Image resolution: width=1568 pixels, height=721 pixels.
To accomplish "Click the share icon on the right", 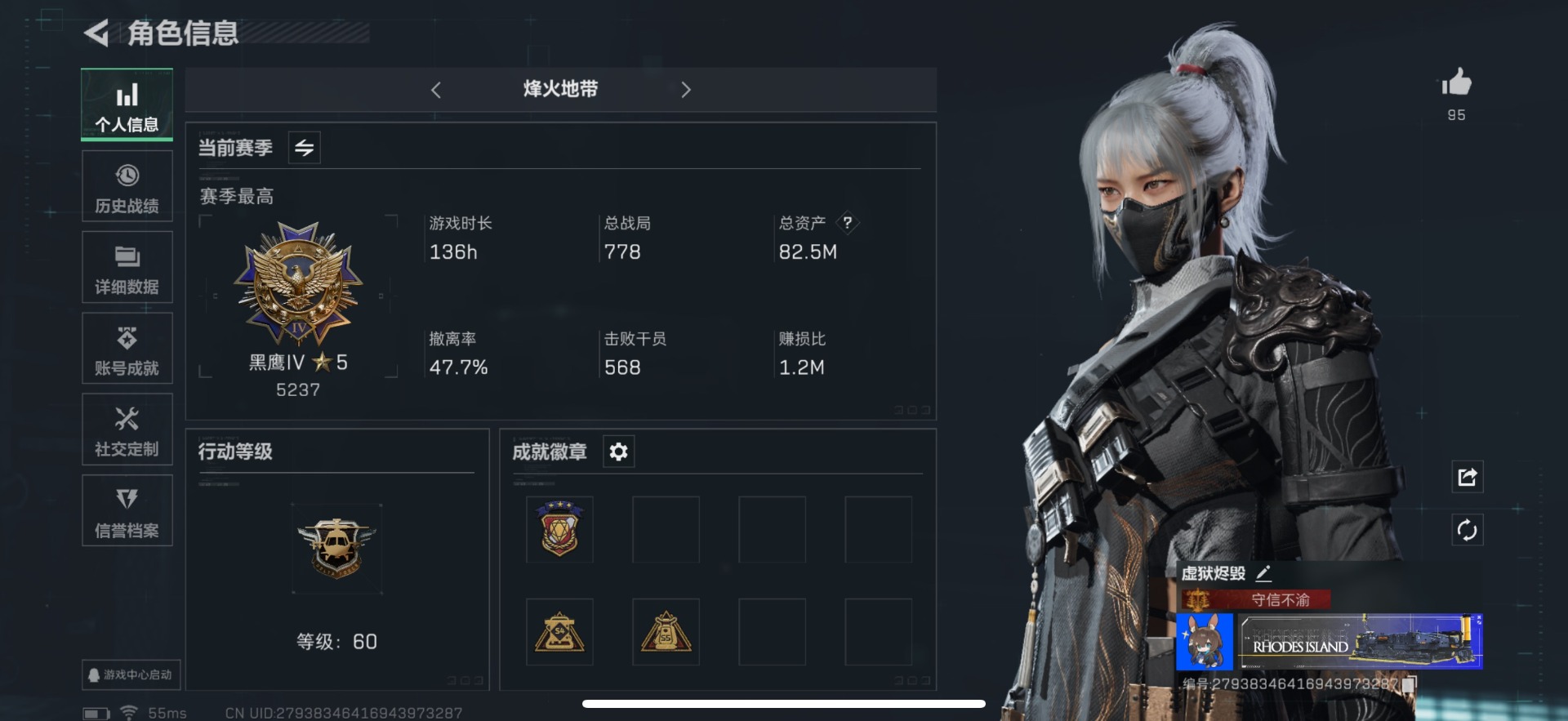I will click(1467, 477).
